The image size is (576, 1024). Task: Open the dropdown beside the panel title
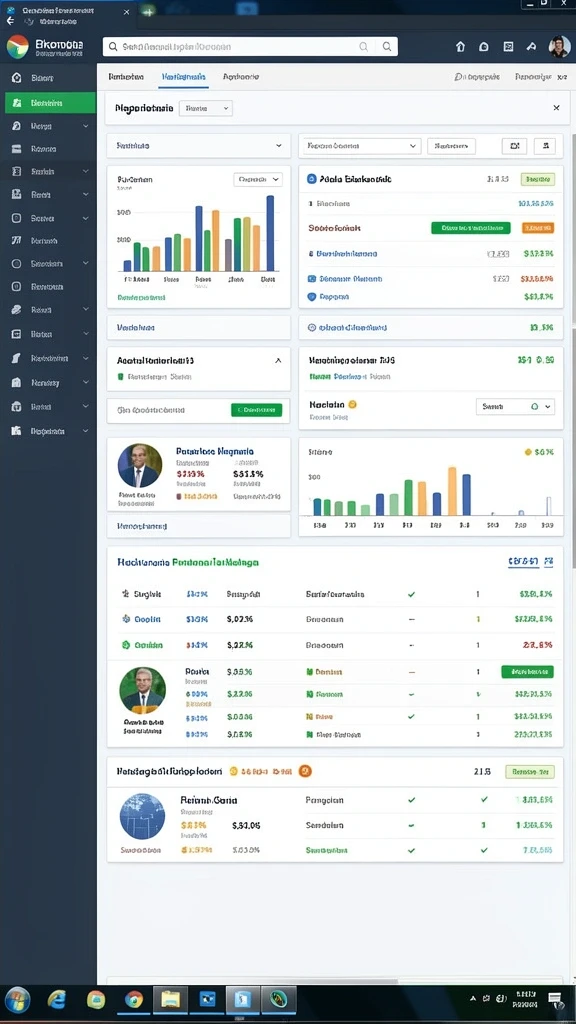206,108
